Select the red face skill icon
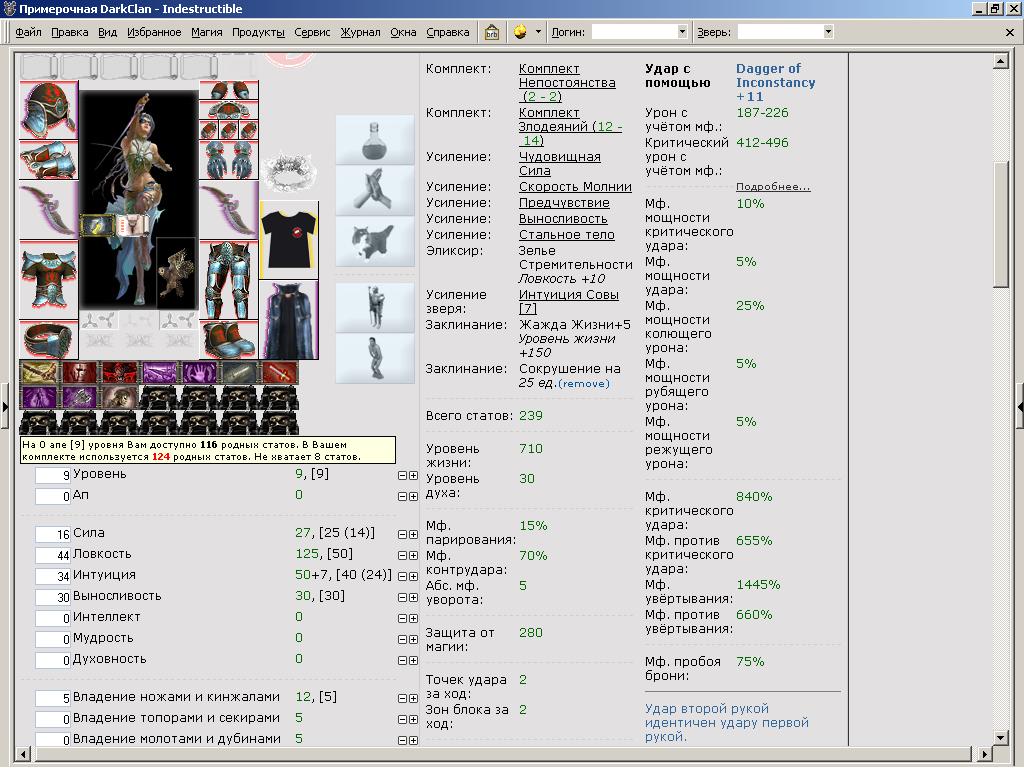 (x=78, y=372)
